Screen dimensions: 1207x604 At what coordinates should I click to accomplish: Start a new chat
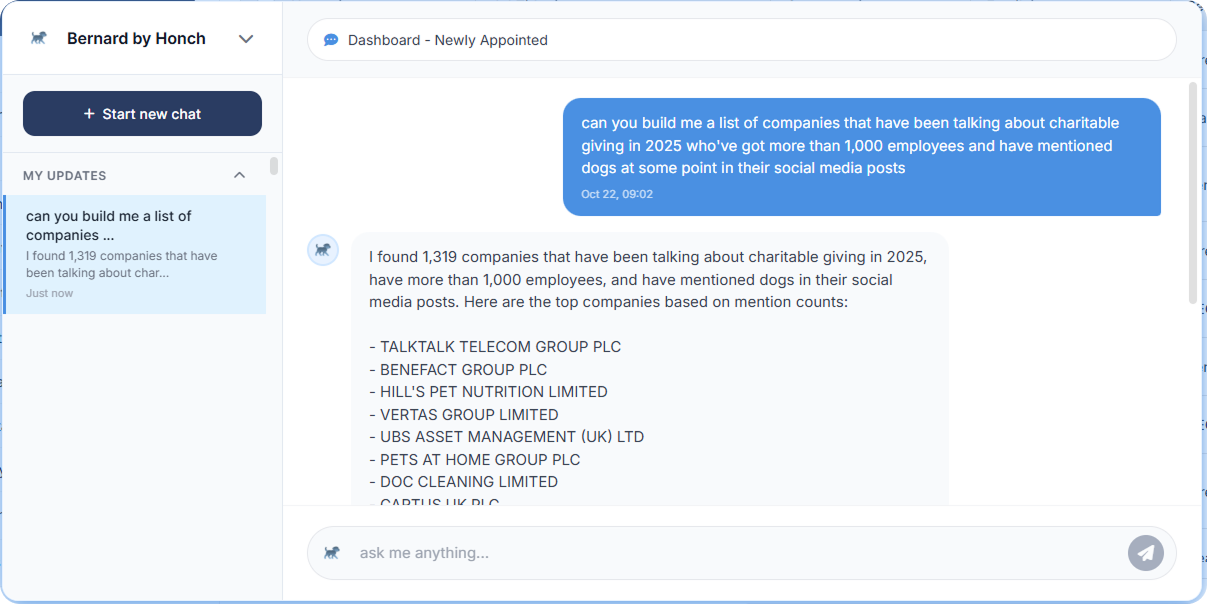142,114
